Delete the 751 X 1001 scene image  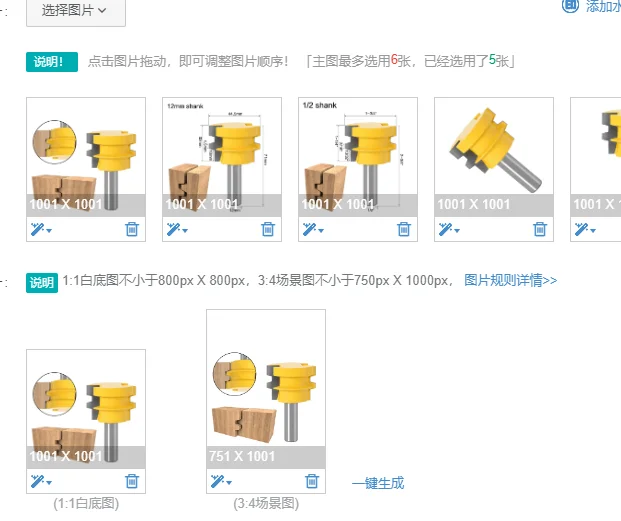pos(312,481)
